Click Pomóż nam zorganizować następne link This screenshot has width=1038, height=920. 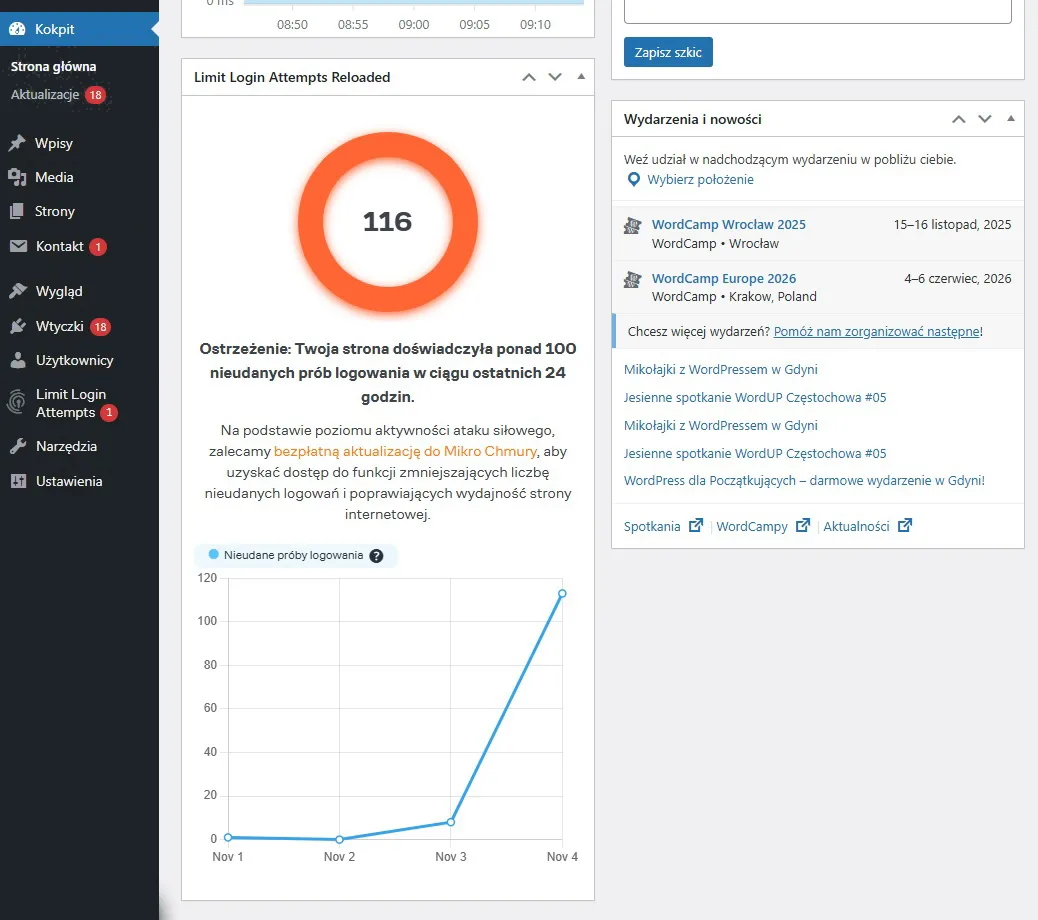[876, 332]
